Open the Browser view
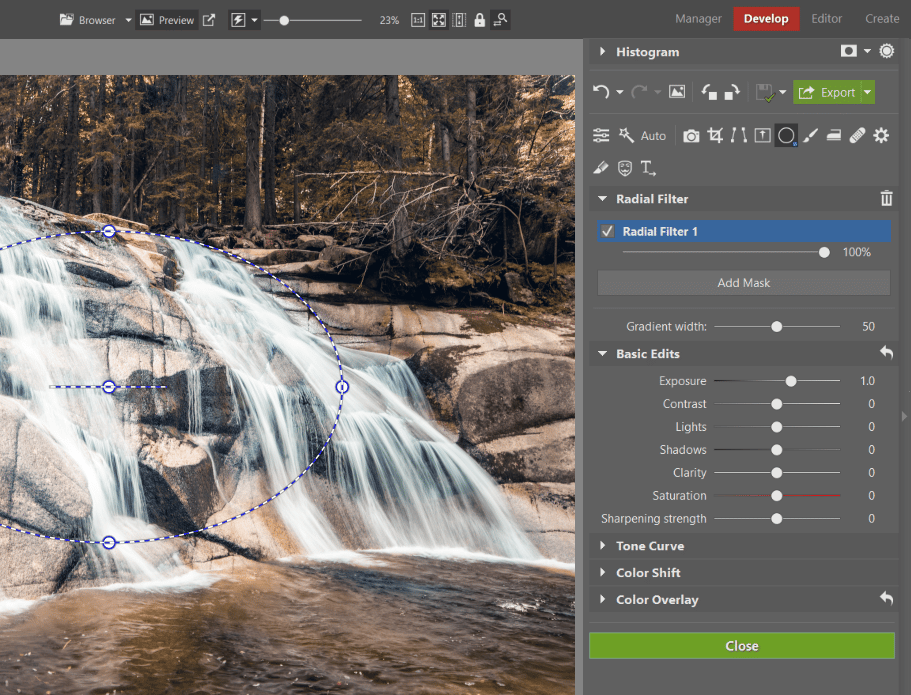911x695 pixels. click(88, 20)
